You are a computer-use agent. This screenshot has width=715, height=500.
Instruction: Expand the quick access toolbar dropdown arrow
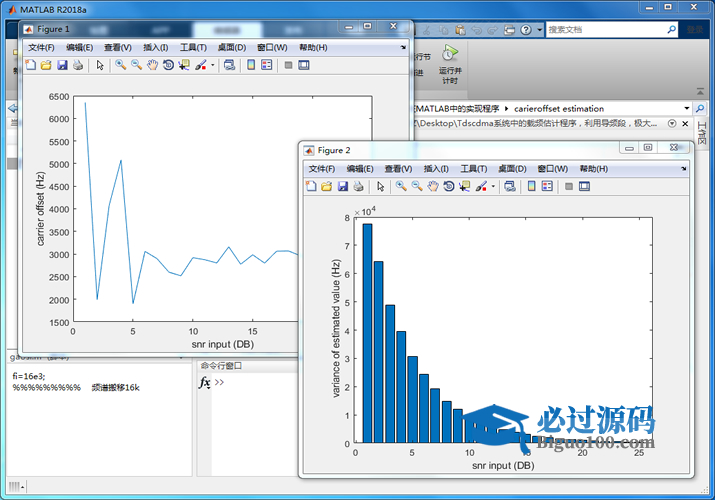[x=539, y=30]
